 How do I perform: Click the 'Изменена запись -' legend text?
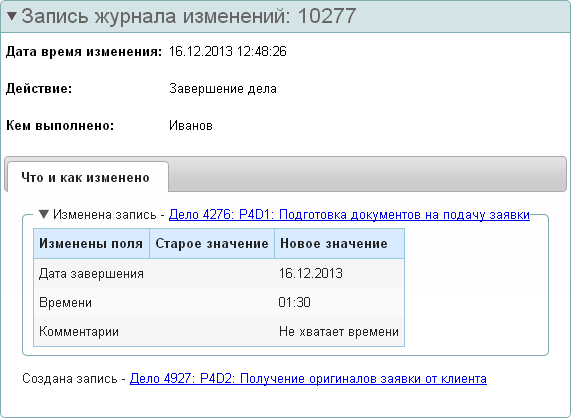(x=109, y=214)
